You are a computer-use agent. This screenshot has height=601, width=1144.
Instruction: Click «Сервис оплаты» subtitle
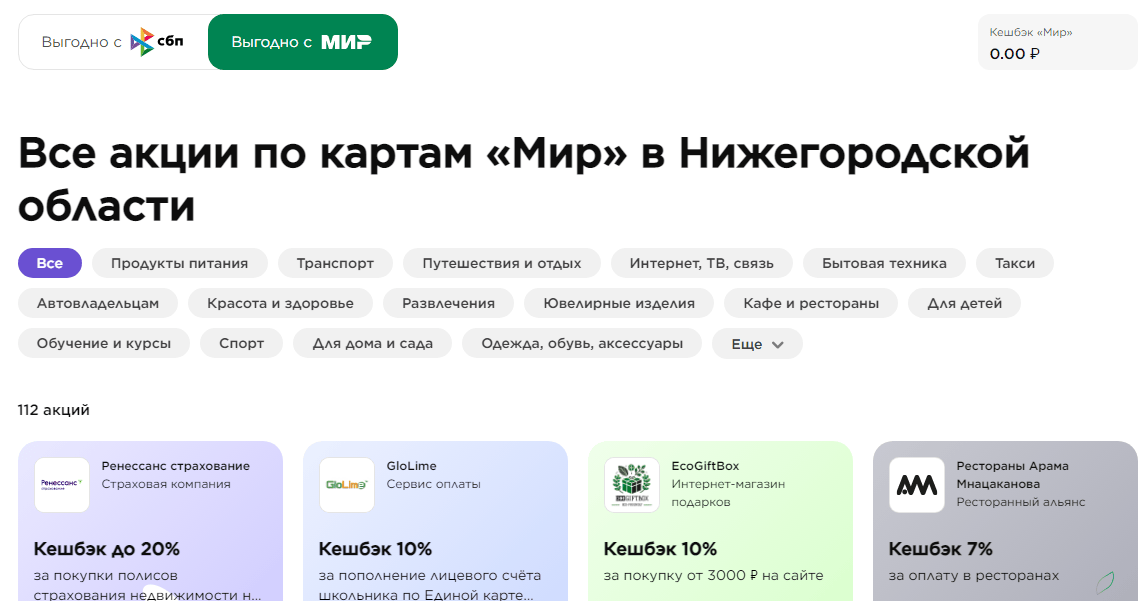click(x=433, y=484)
